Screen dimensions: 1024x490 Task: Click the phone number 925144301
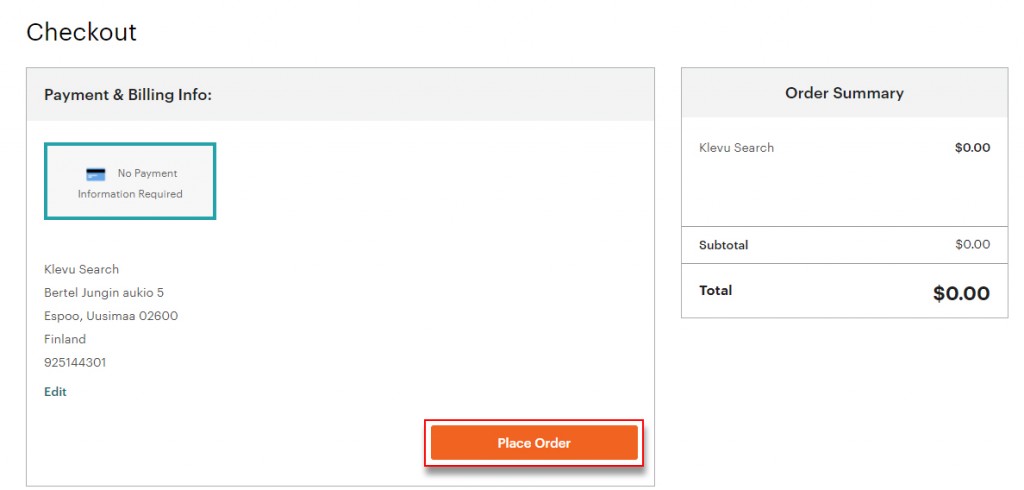[x=75, y=362]
